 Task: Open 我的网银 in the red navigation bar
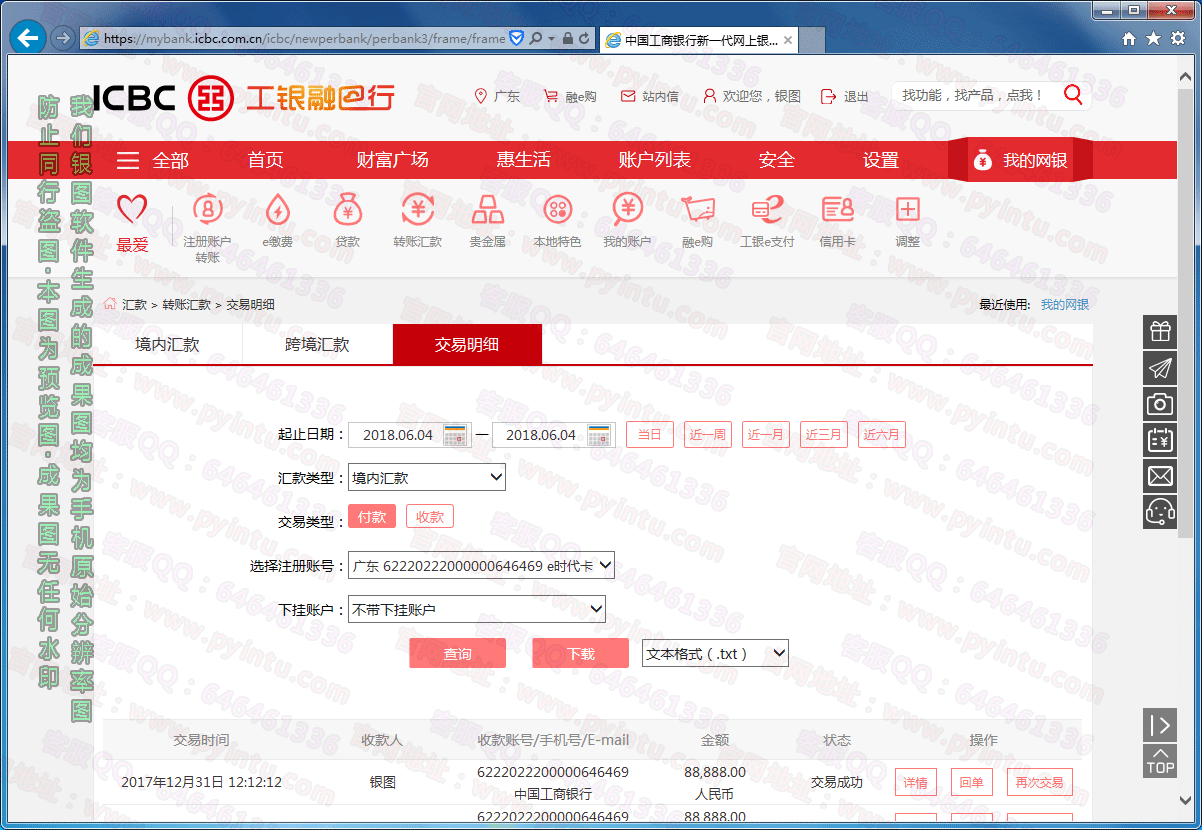(1019, 160)
